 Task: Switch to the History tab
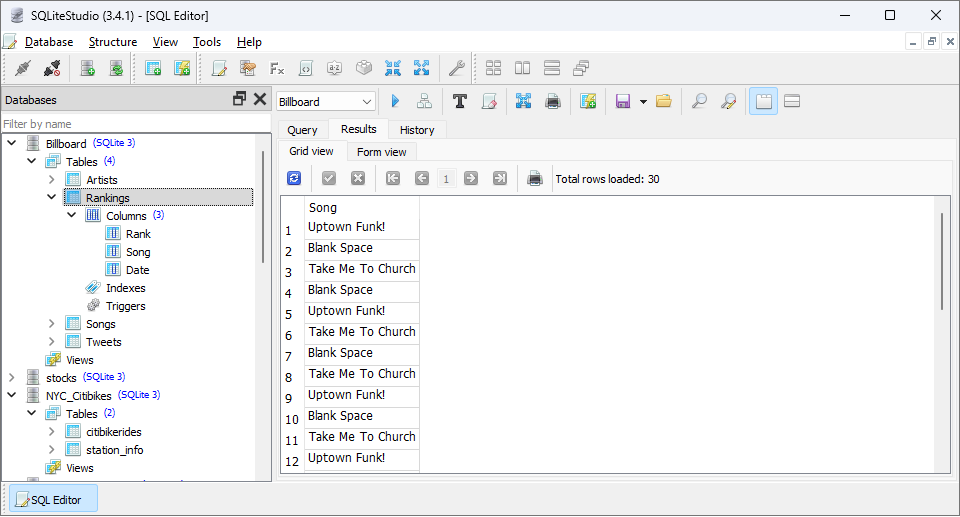(x=417, y=130)
